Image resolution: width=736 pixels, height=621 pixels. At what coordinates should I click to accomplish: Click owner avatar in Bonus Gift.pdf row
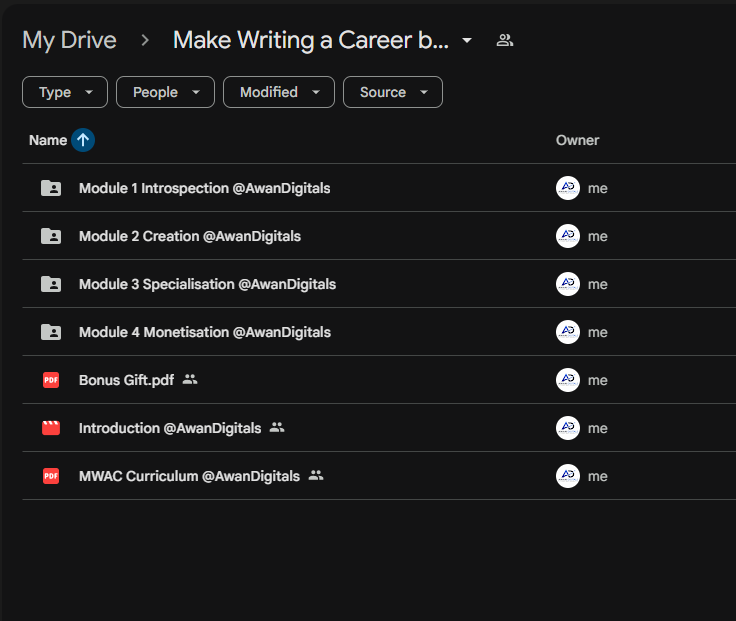coord(568,380)
